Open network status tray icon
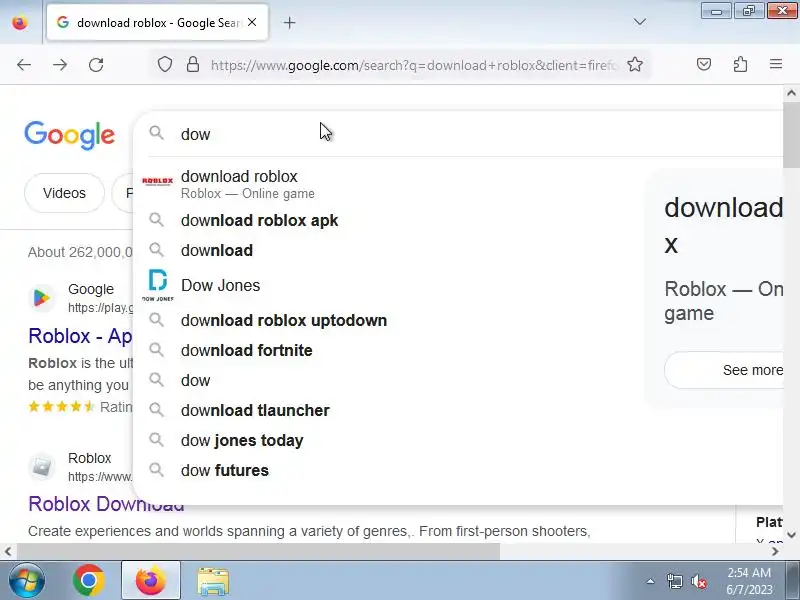 [x=674, y=581]
